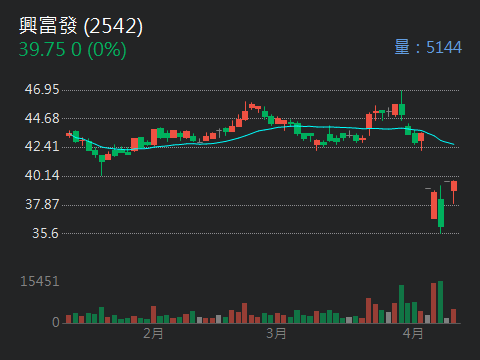Click the 15451 volume axis label

[40, 281]
